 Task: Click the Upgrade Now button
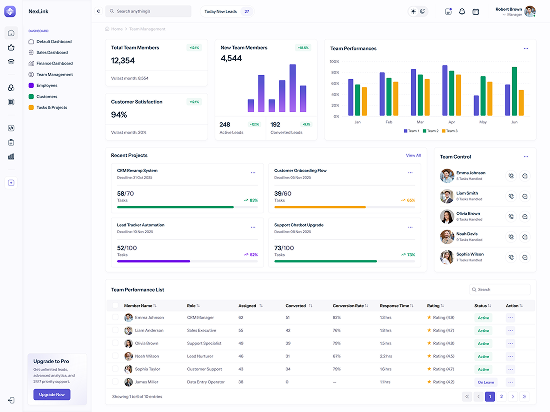click(x=52, y=394)
